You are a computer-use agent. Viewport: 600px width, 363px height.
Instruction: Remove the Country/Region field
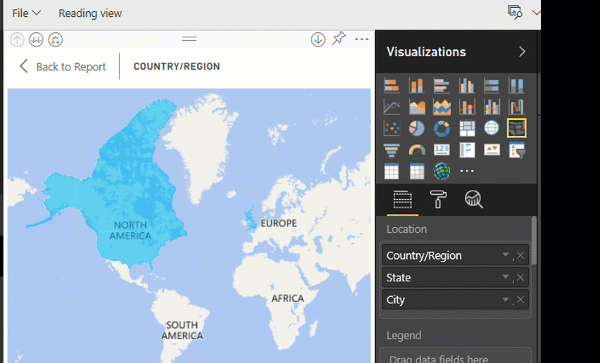(520, 256)
